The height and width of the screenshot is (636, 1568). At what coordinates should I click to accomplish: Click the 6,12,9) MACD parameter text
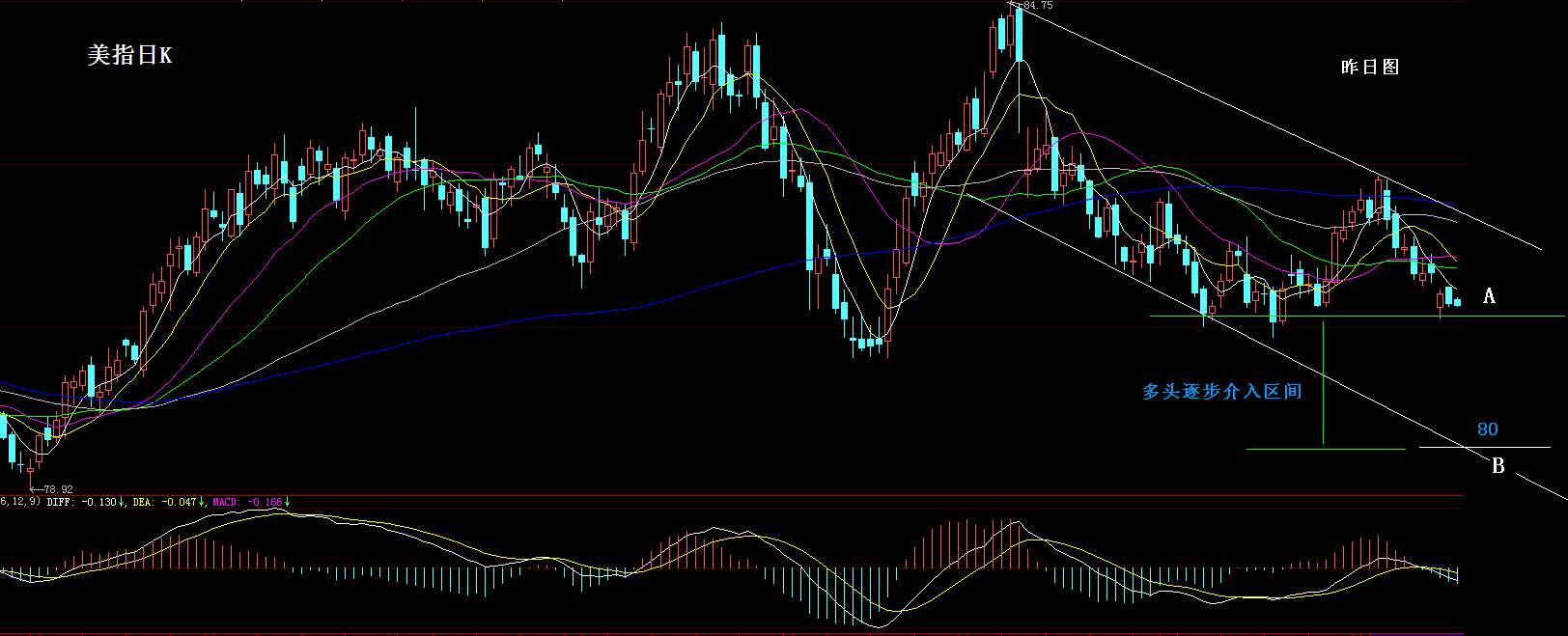20,502
